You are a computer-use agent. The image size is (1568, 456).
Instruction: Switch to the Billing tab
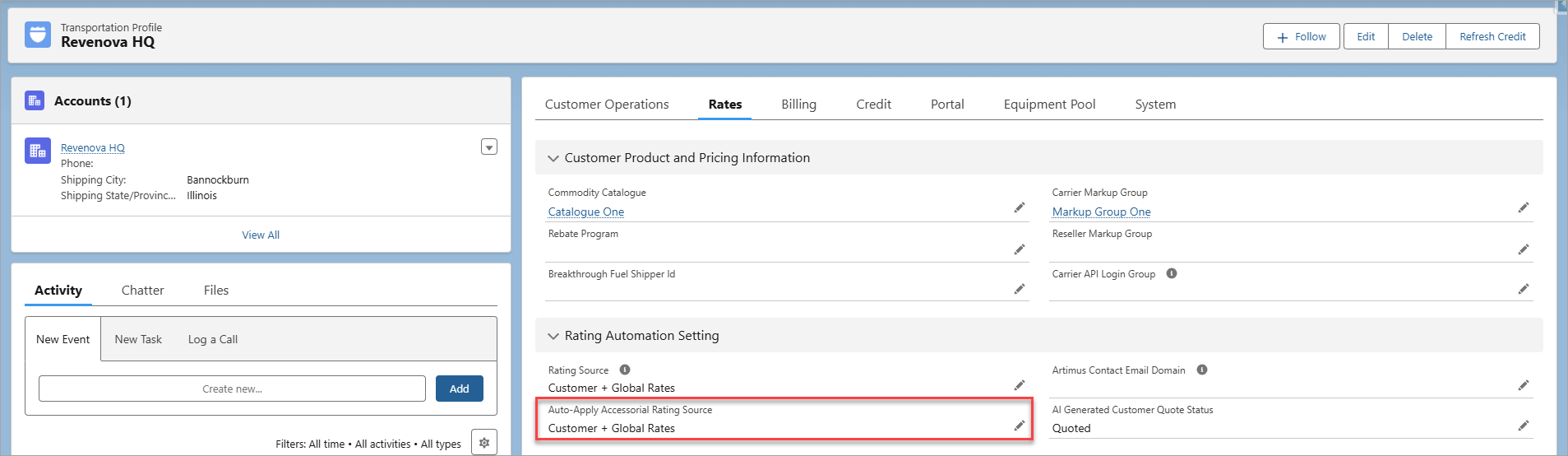(798, 105)
